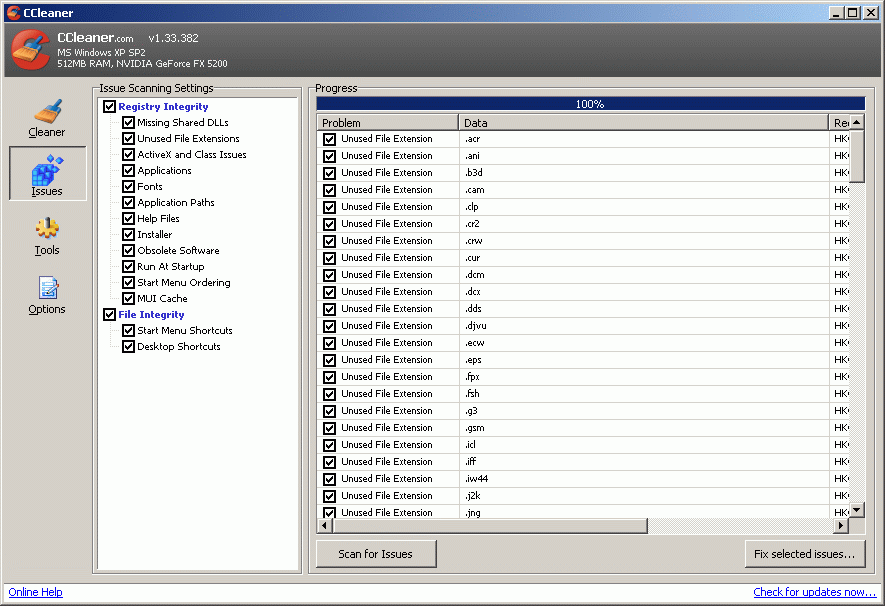The image size is (885, 606).
Task: Select the .dds data cell
Action: 644,309
